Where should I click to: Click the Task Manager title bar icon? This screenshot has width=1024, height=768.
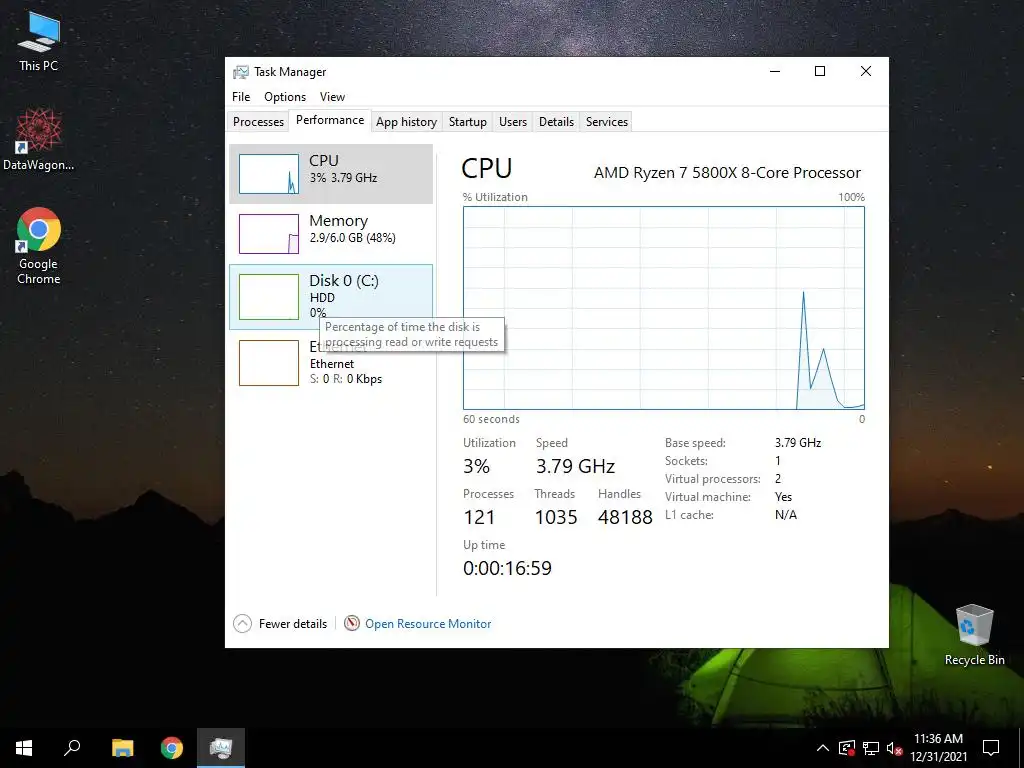coord(241,72)
